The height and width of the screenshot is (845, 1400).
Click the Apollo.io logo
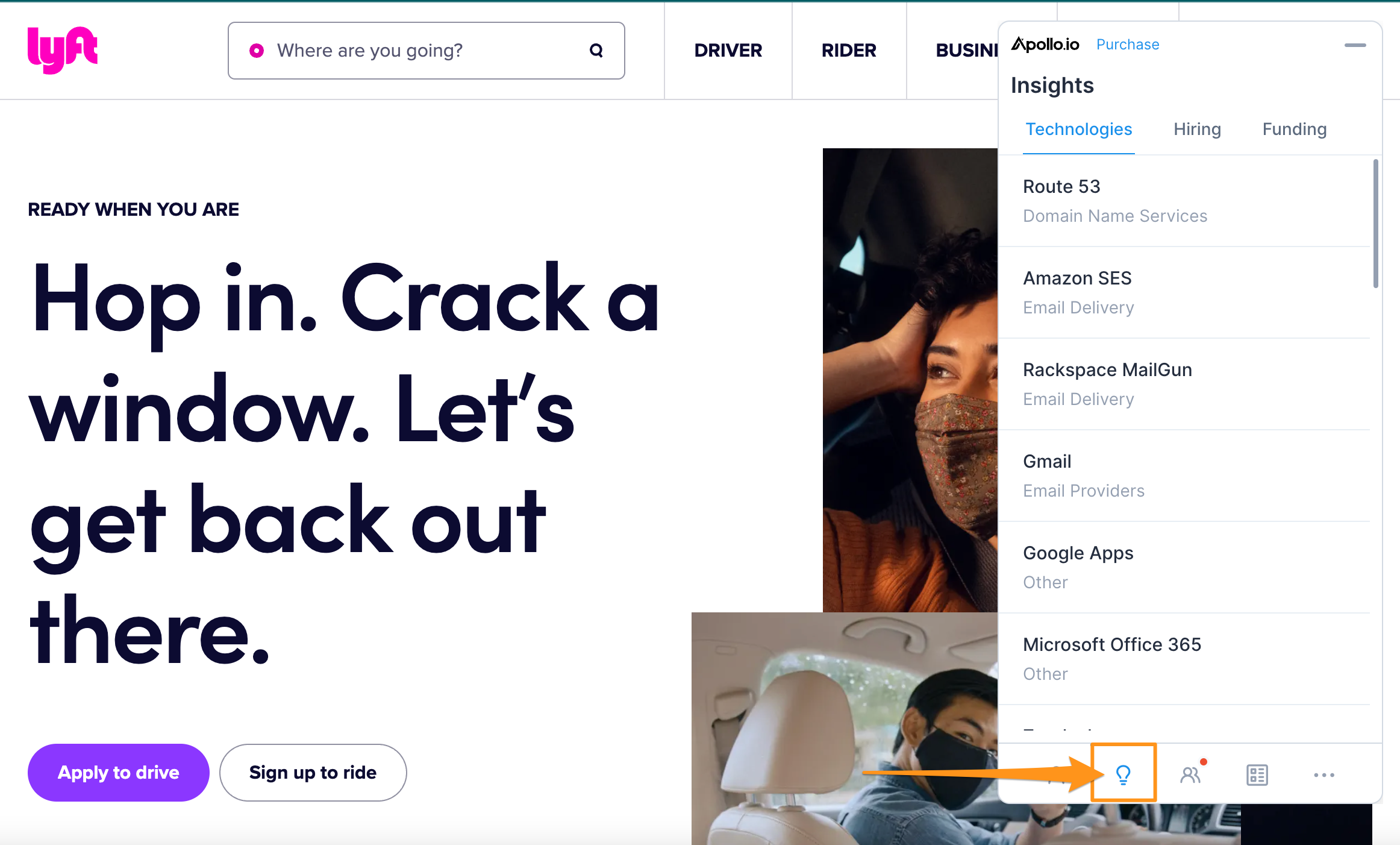[1045, 44]
